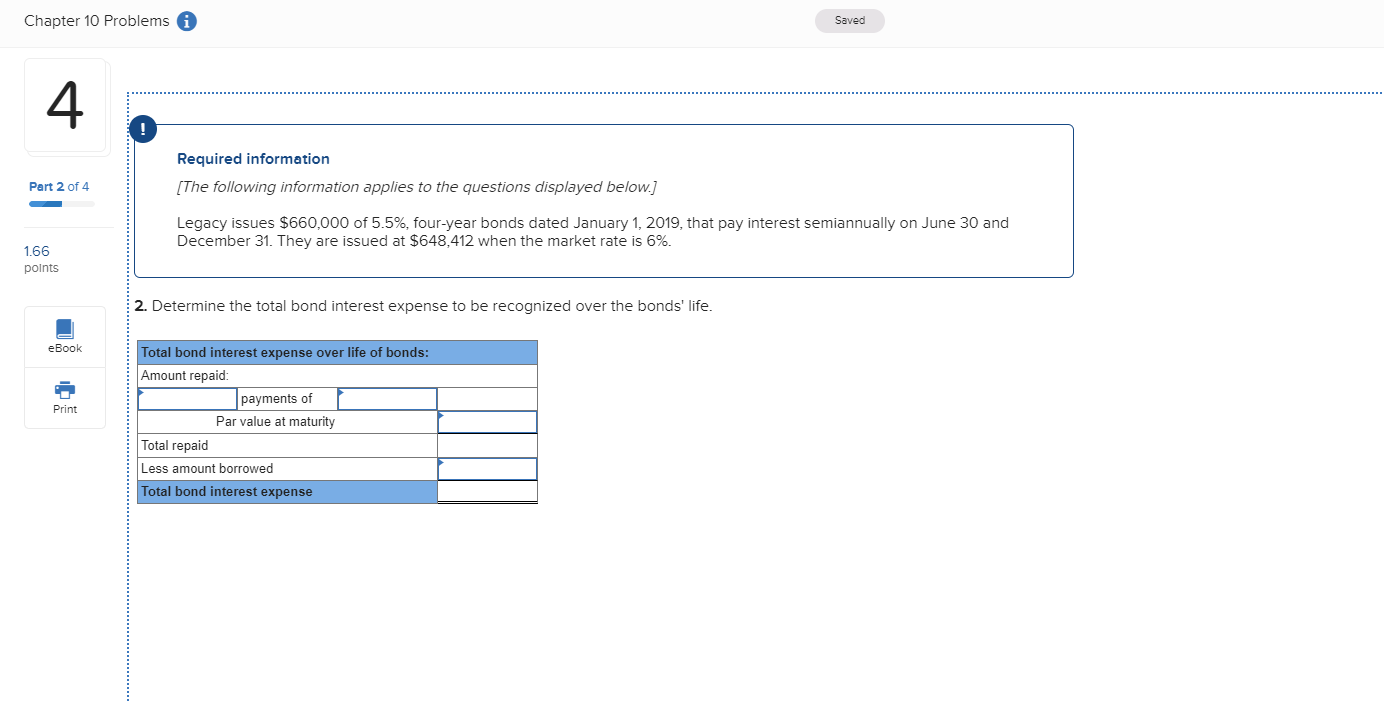The height and width of the screenshot is (701, 1384).
Task: Click the Total bond interest expense answer field
Action: point(487,491)
